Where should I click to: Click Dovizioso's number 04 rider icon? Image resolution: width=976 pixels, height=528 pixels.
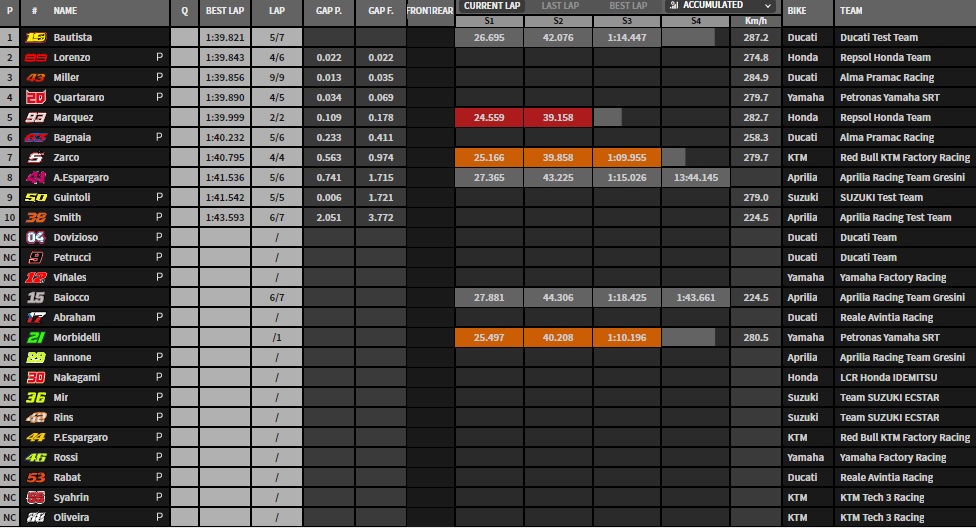[x=35, y=237]
